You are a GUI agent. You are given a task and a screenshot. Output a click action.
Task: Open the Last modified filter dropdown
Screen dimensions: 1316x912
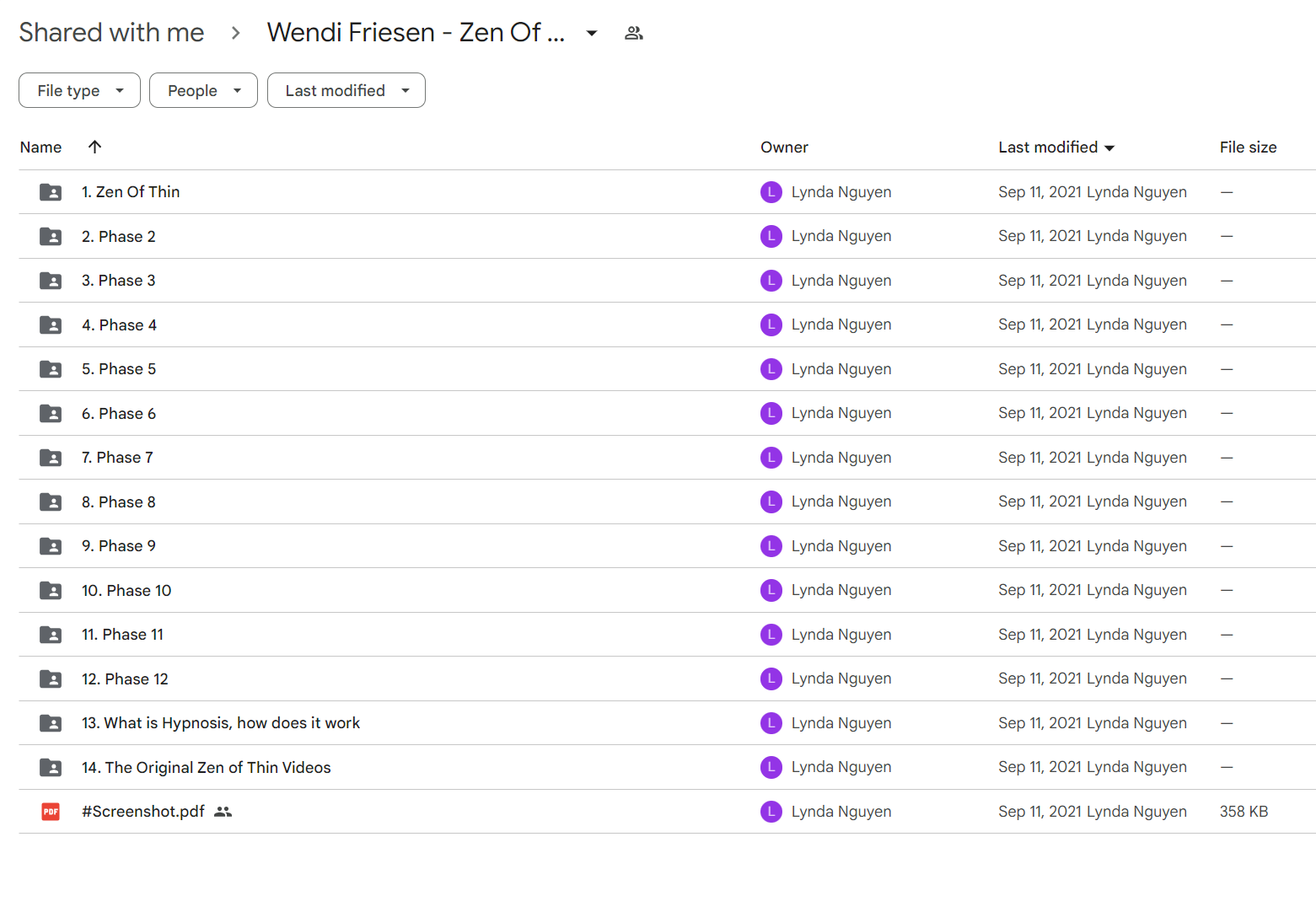point(346,90)
